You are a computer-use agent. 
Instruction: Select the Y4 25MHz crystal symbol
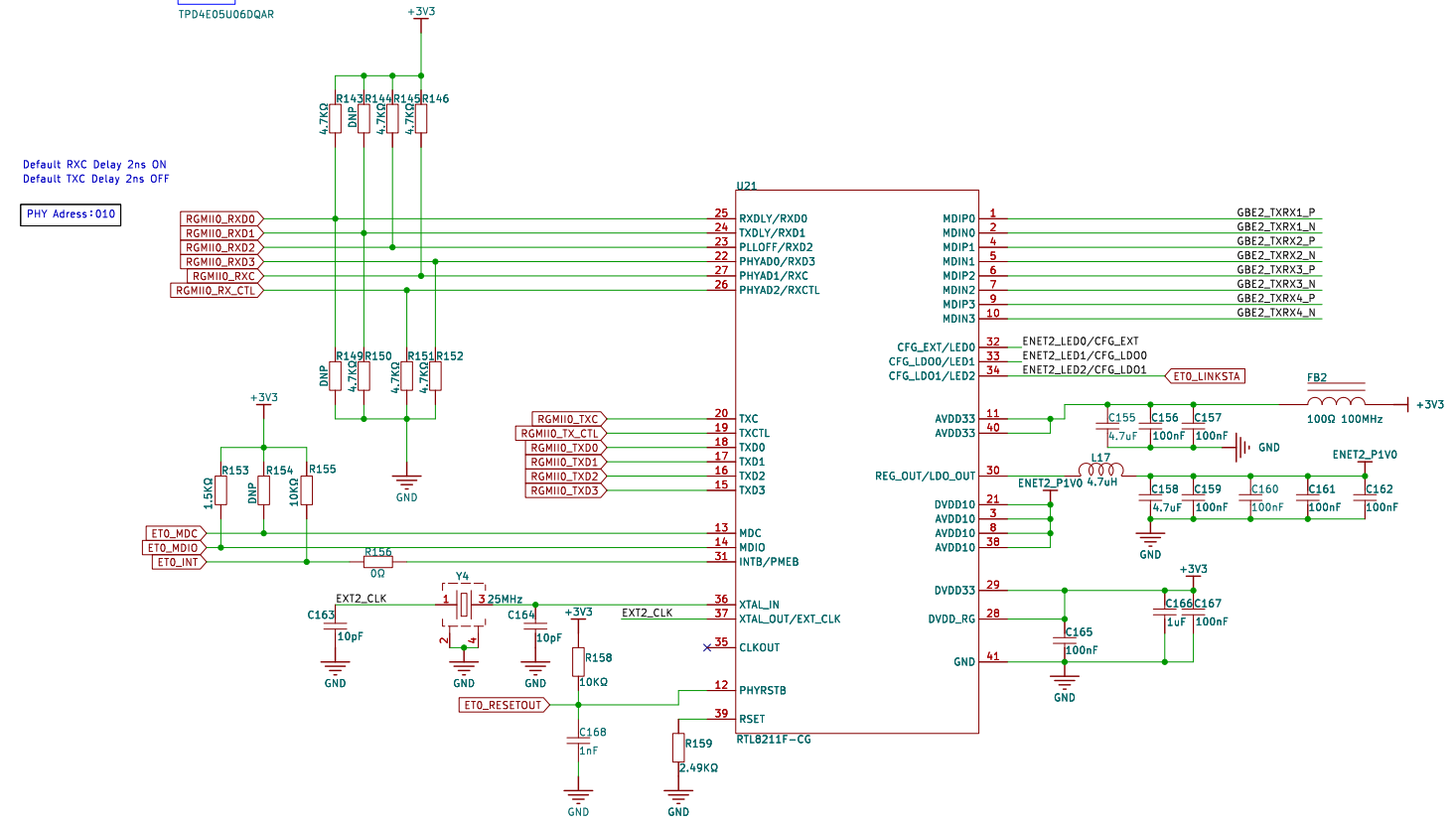coord(463,605)
